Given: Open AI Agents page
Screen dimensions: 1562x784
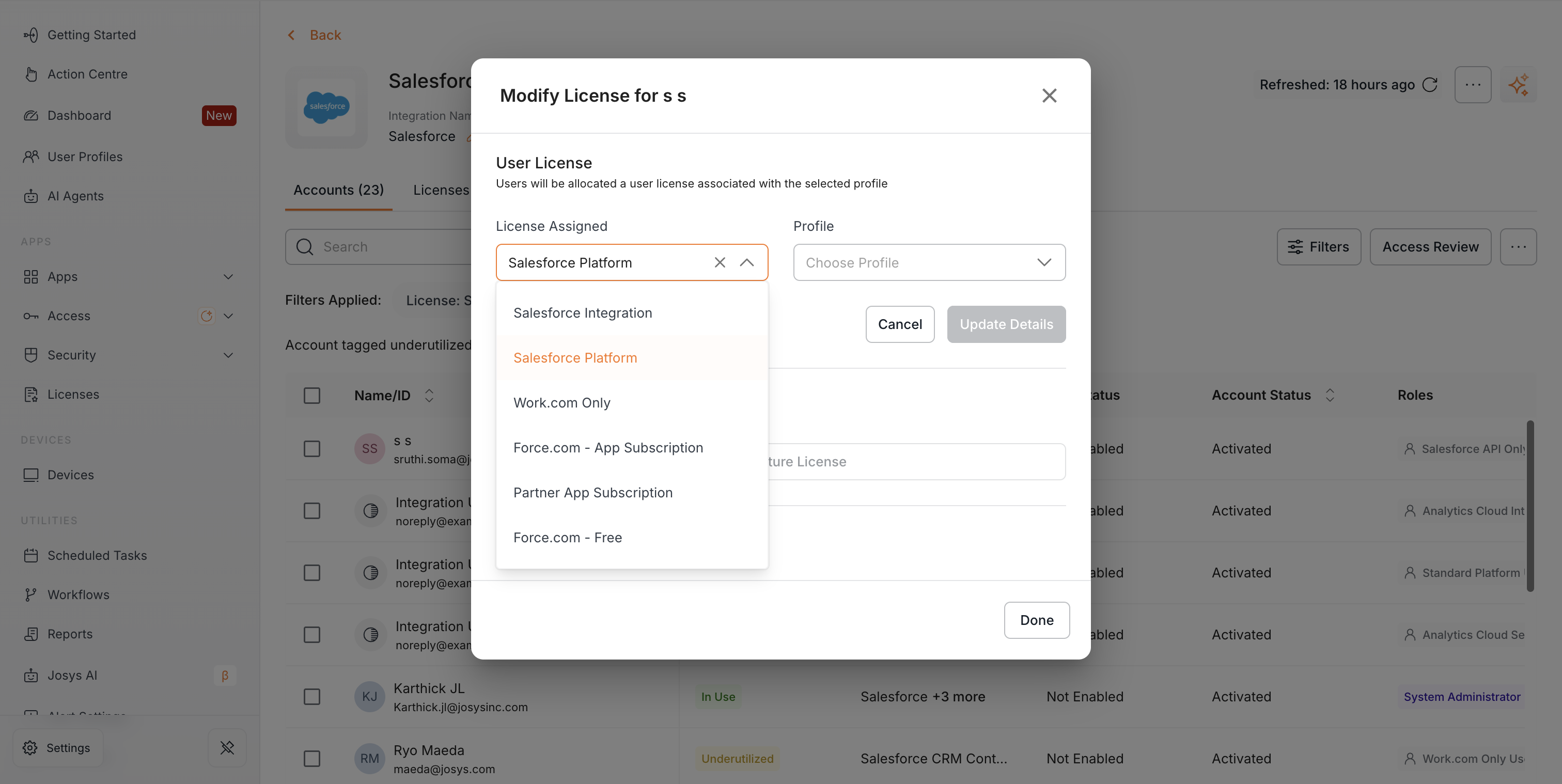Looking at the screenshot, I should pos(75,196).
